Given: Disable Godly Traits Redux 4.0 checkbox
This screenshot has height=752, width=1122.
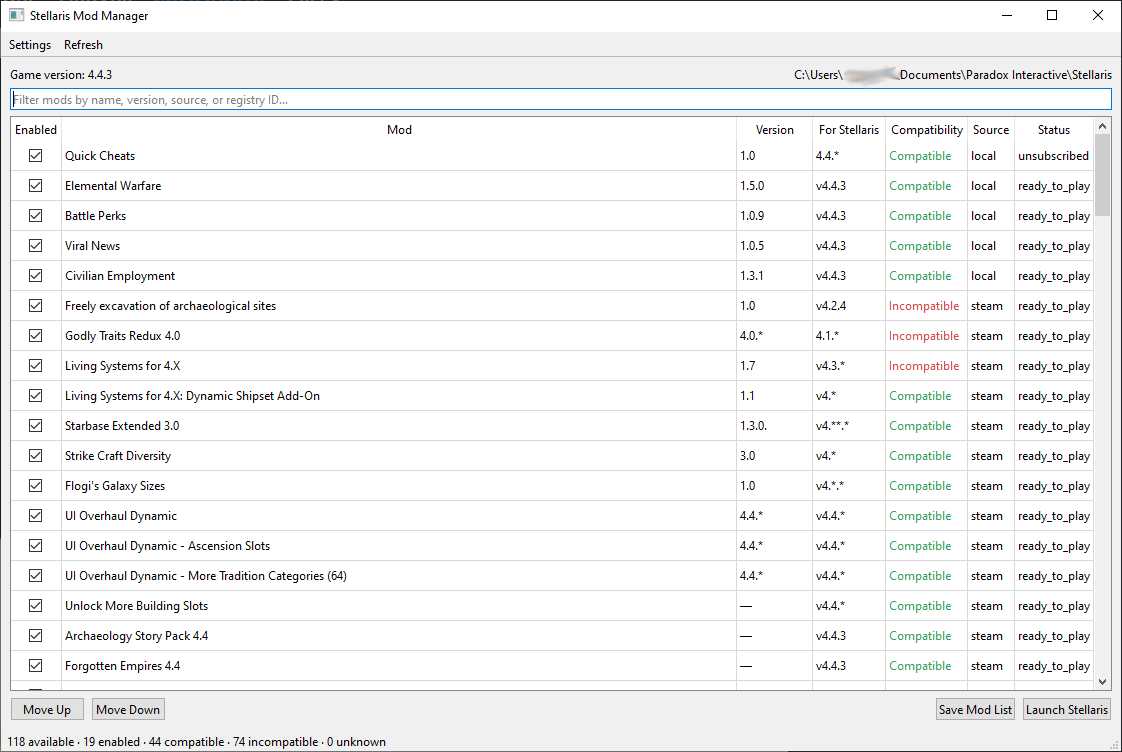Looking at the screenshot, I should 35,336.
